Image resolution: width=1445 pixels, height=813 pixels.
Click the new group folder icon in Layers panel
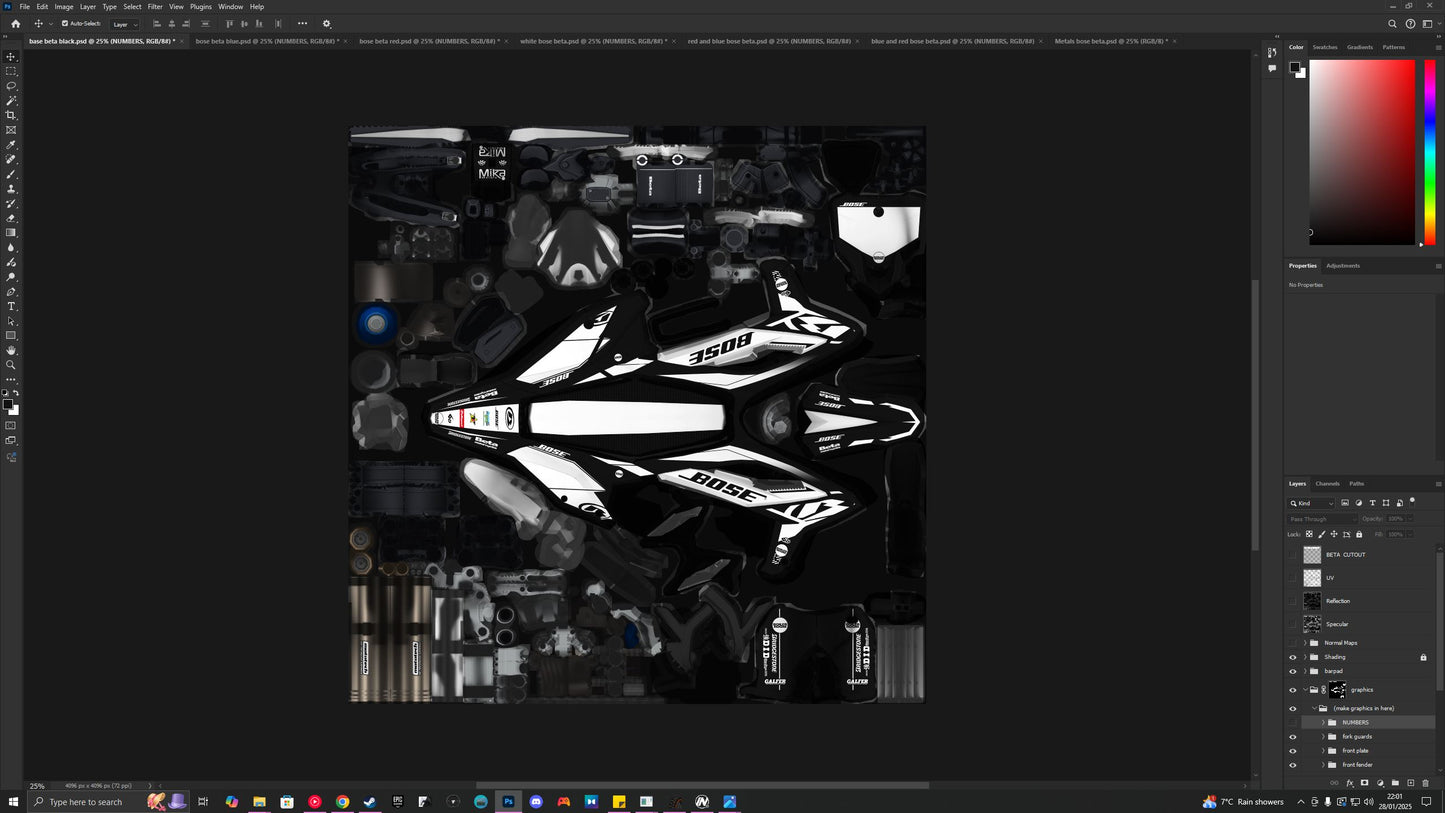[x=1395, y=783]
